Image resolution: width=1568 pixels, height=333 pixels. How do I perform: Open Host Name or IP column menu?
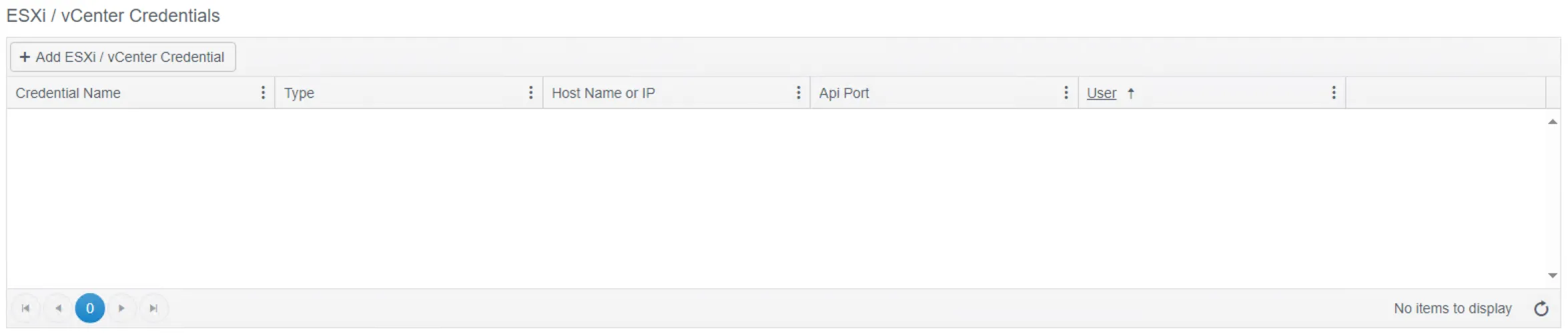click(798, 93)
